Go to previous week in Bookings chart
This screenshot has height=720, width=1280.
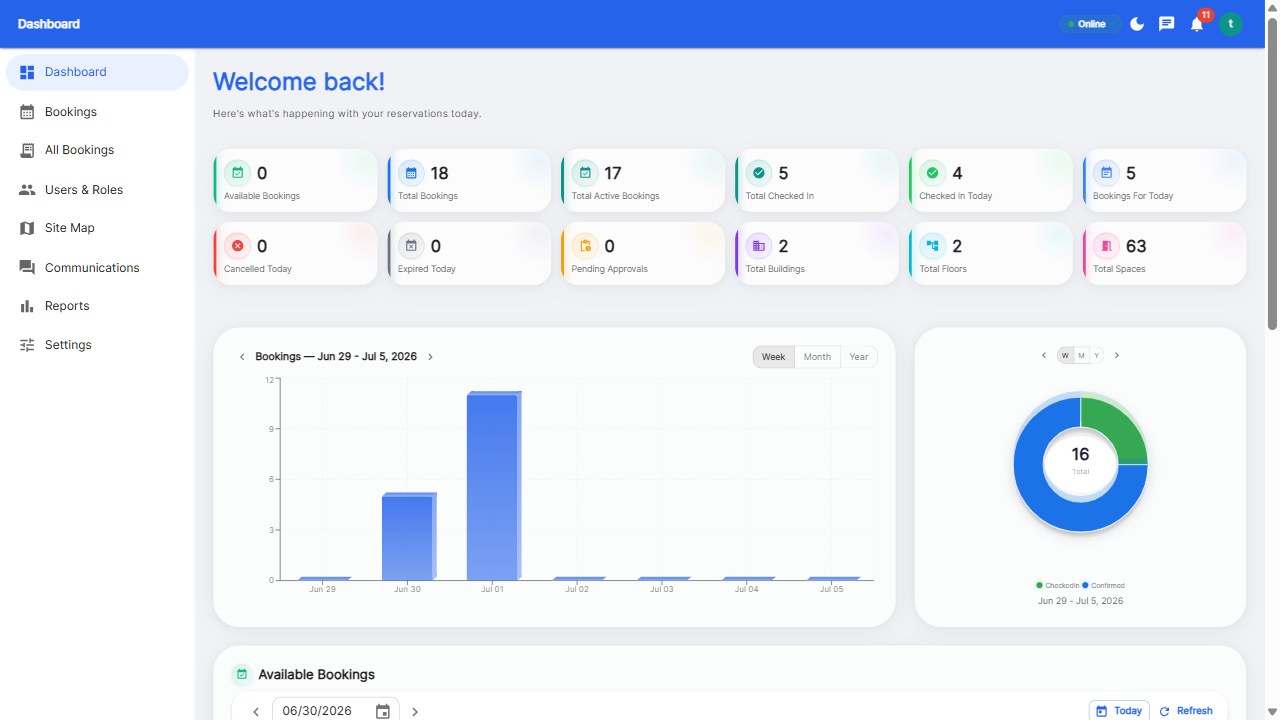pos(242,357)
